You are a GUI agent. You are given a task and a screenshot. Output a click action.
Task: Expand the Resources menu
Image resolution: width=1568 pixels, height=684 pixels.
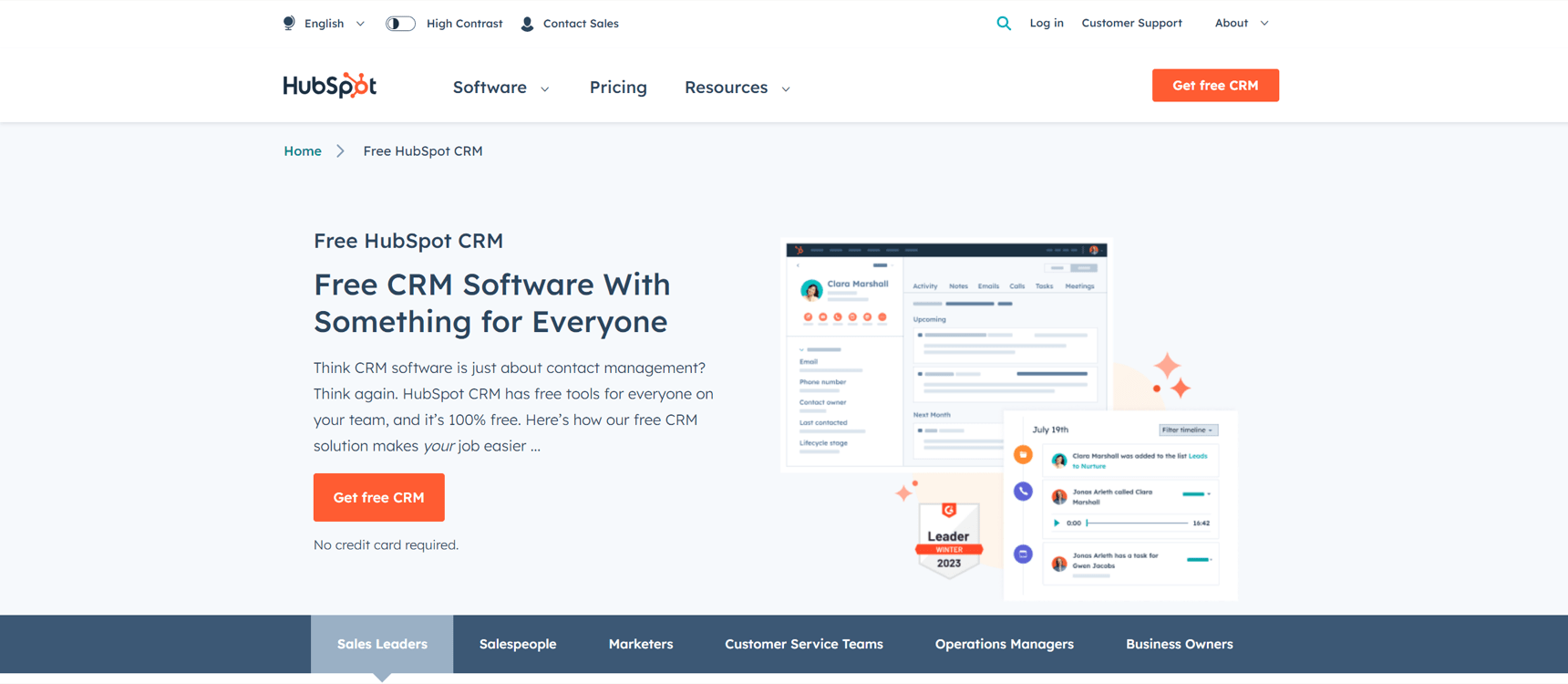click(x=738, y=88)
